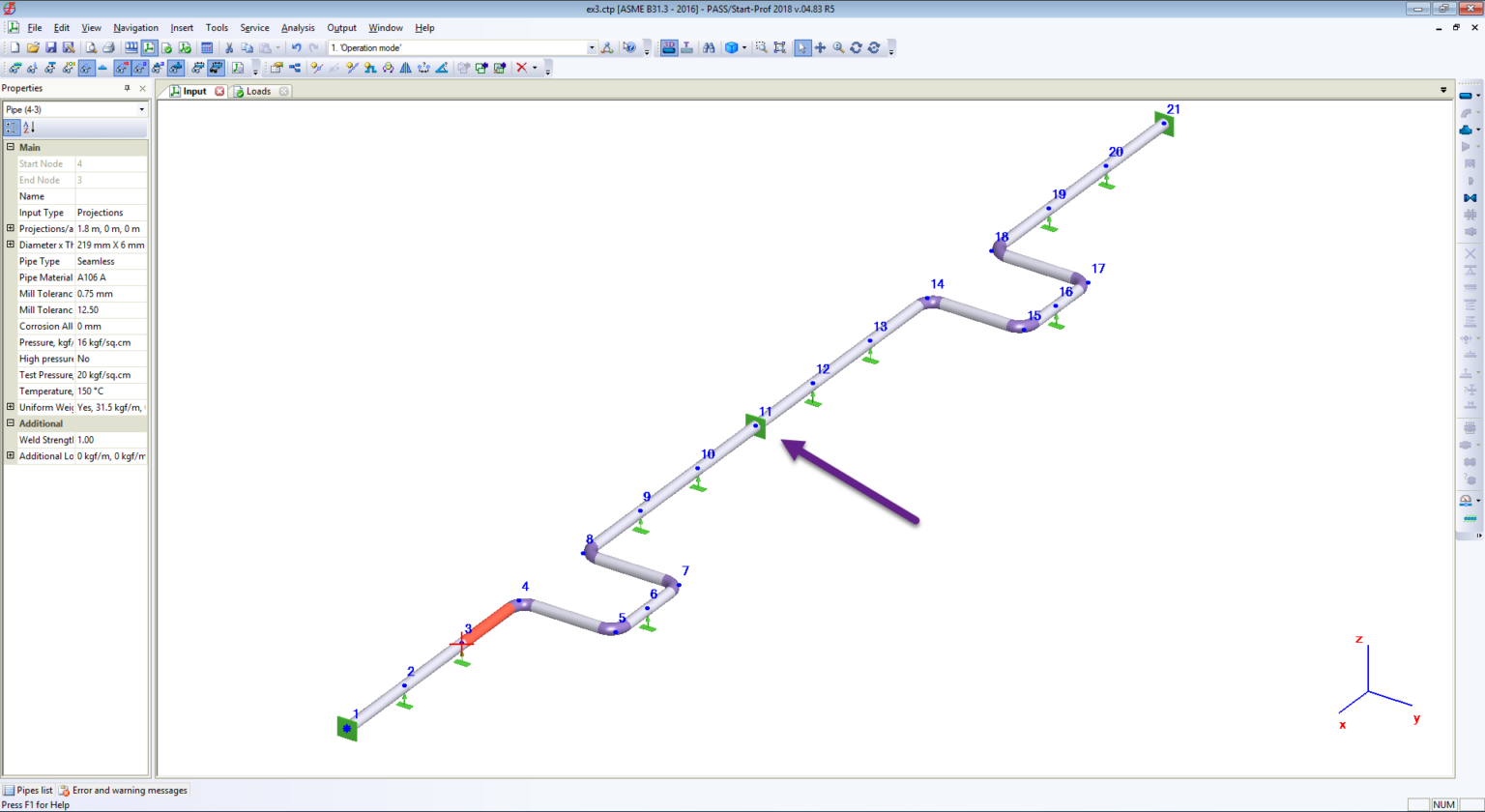Toggle the restraints display icon in the second toolbar
Viewport: 1485px width, 812px height.
[102, 68]
